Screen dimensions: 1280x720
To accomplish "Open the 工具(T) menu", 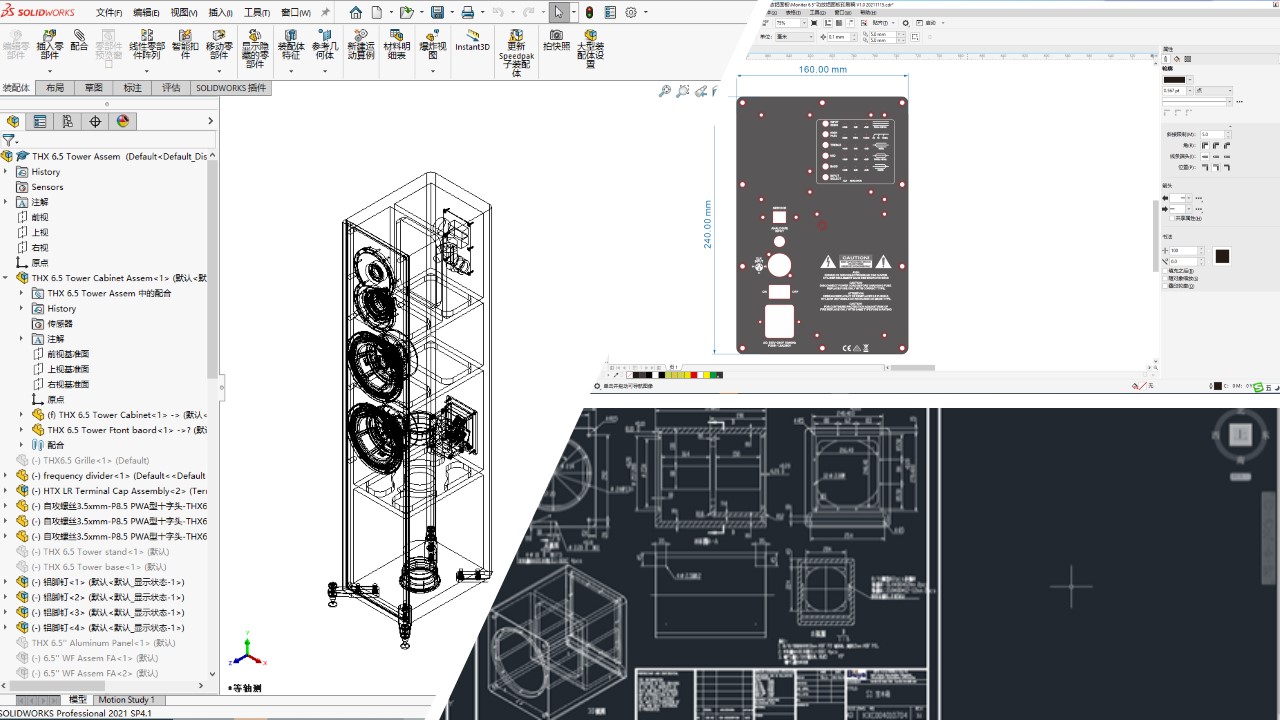I will pos(256,13).
